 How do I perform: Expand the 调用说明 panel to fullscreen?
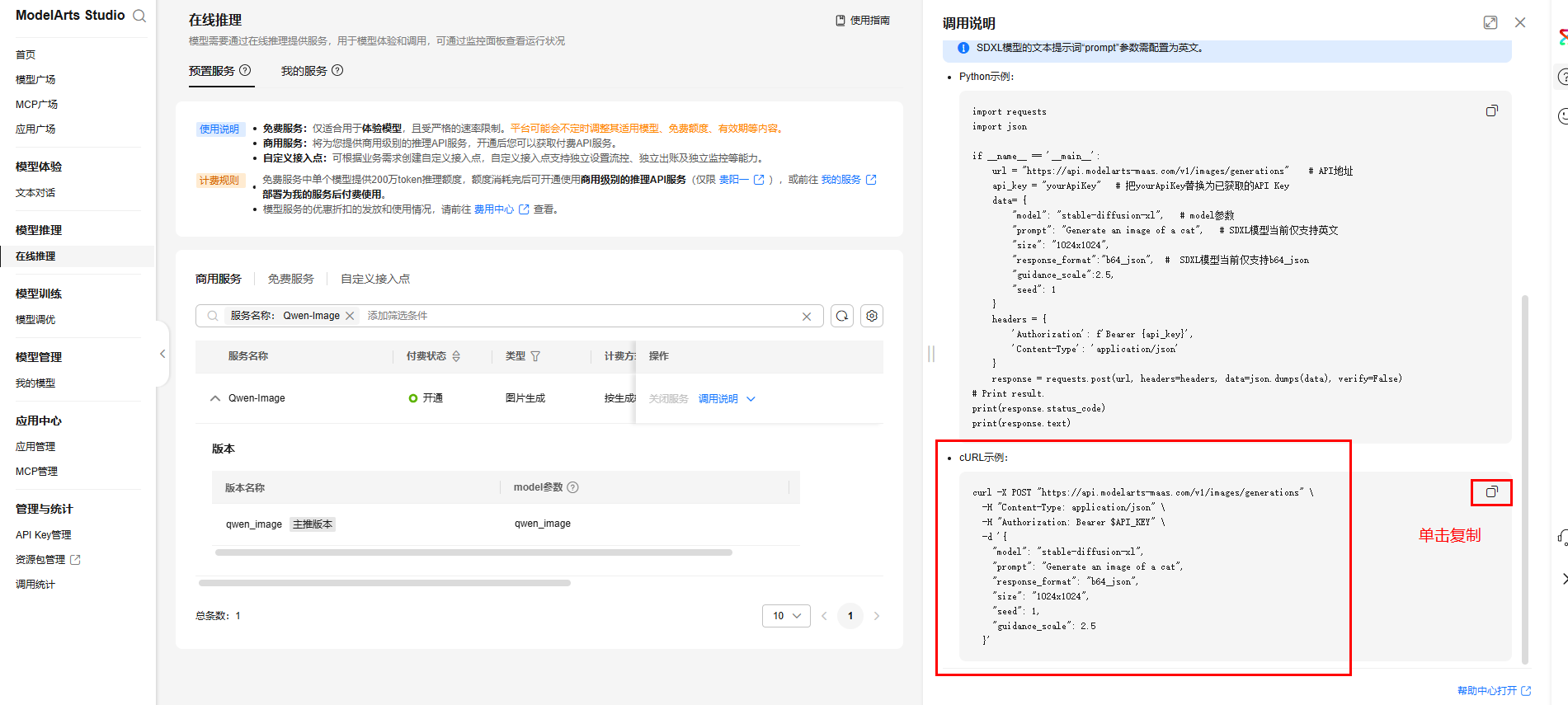click(x=1490, y=22)
